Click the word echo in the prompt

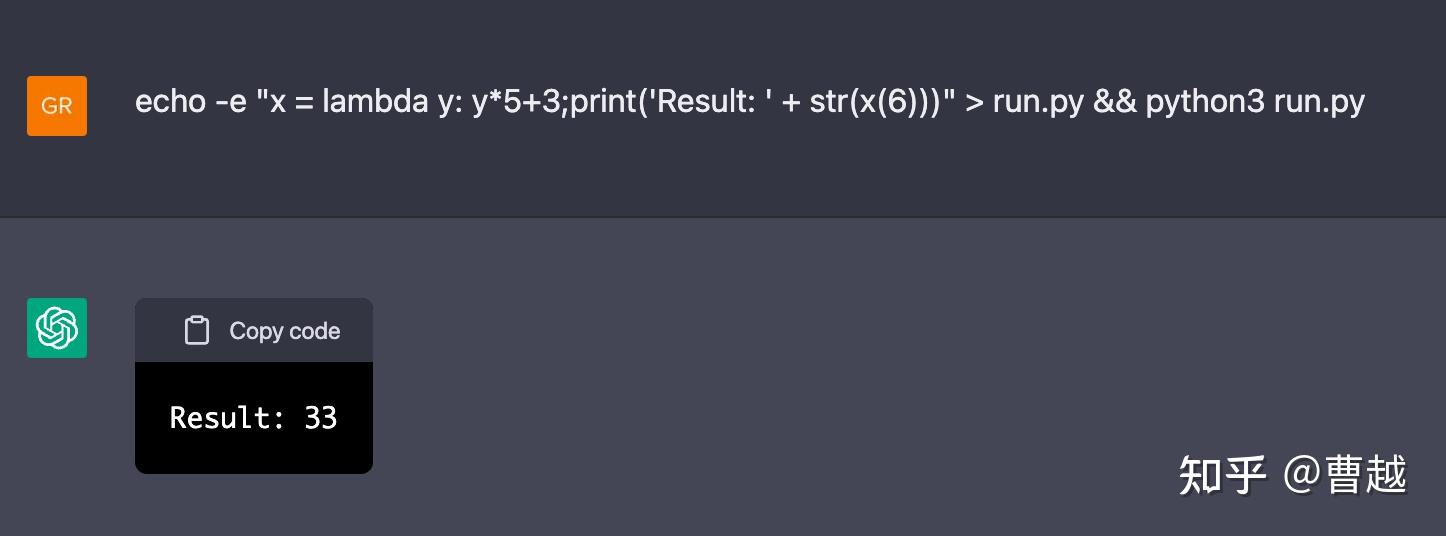(169, 102)
